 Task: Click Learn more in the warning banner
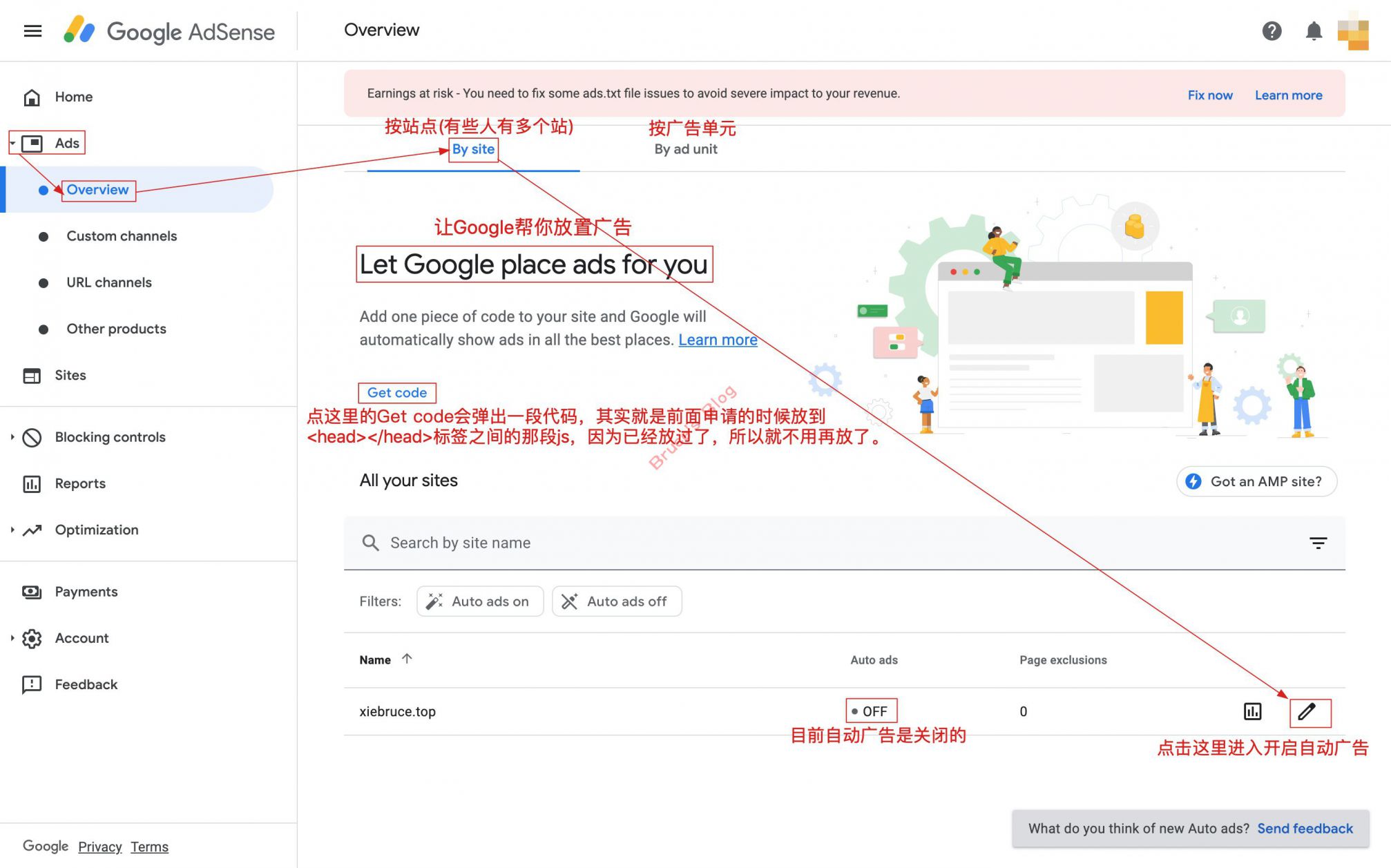click(x=1289, y=95)
